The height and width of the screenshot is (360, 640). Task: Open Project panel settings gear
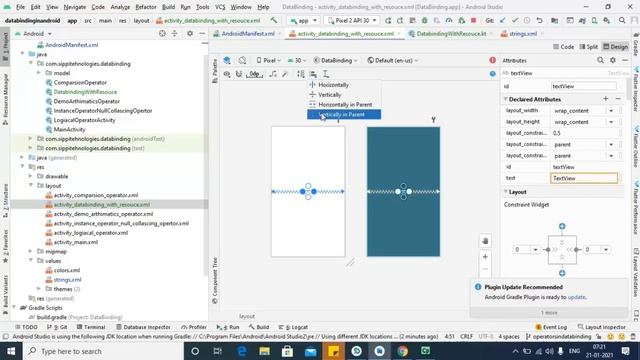click(x=190, y=33)
